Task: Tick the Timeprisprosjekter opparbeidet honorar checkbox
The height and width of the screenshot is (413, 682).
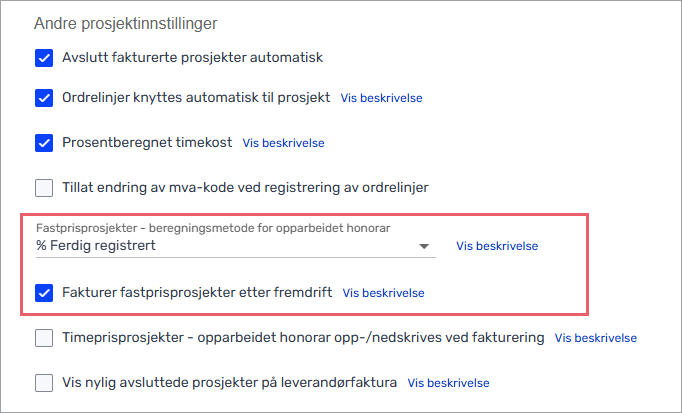Action: [44, 338]
